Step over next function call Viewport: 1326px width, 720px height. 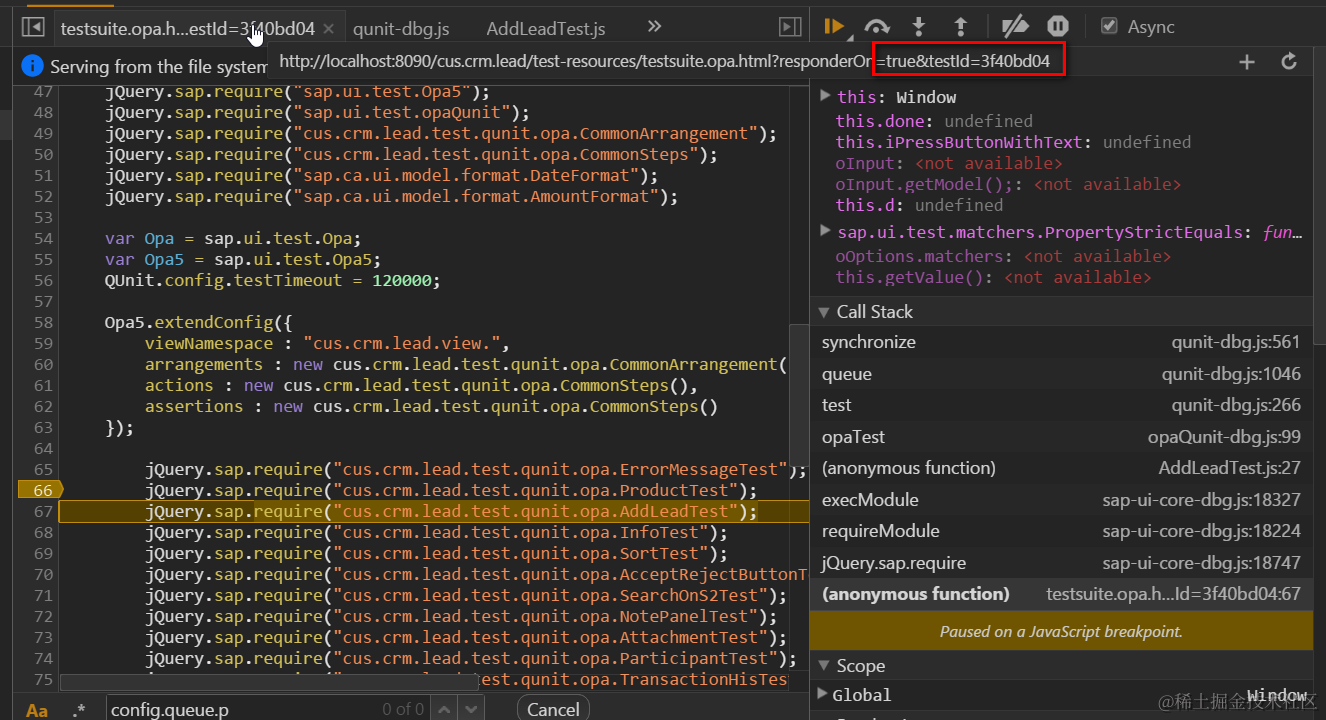[877, 27]
